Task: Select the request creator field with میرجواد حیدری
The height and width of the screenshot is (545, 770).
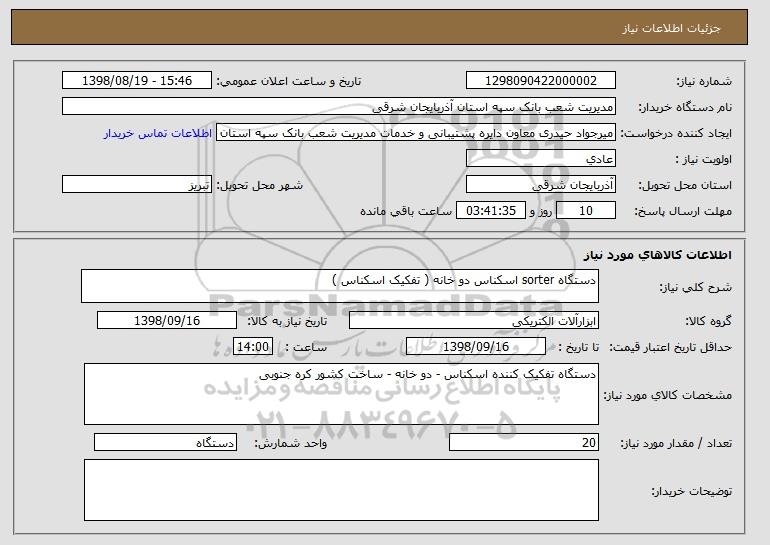Action: click(416, 133)
